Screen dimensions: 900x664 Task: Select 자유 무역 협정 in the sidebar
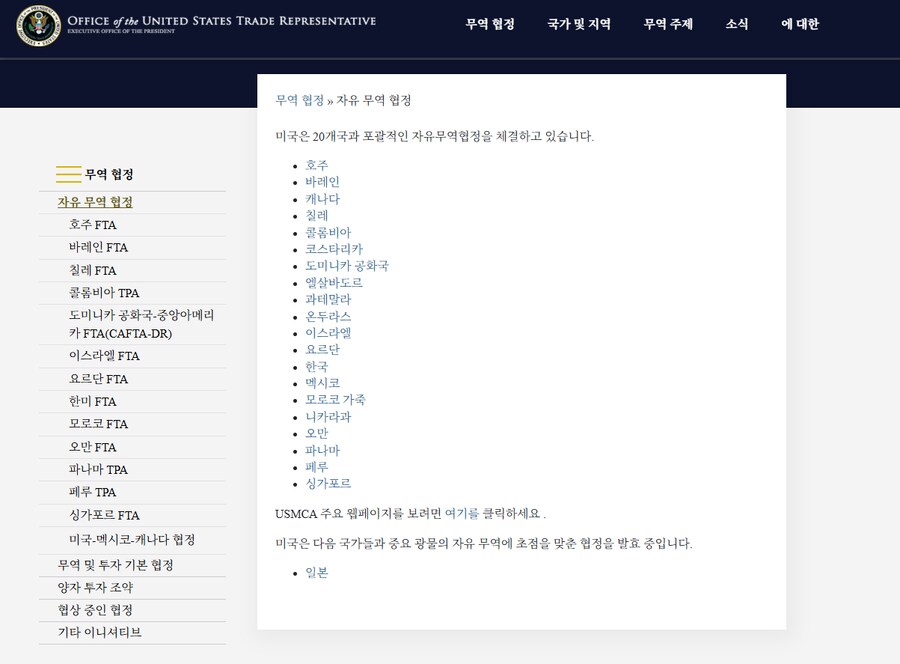click(95, 202)
